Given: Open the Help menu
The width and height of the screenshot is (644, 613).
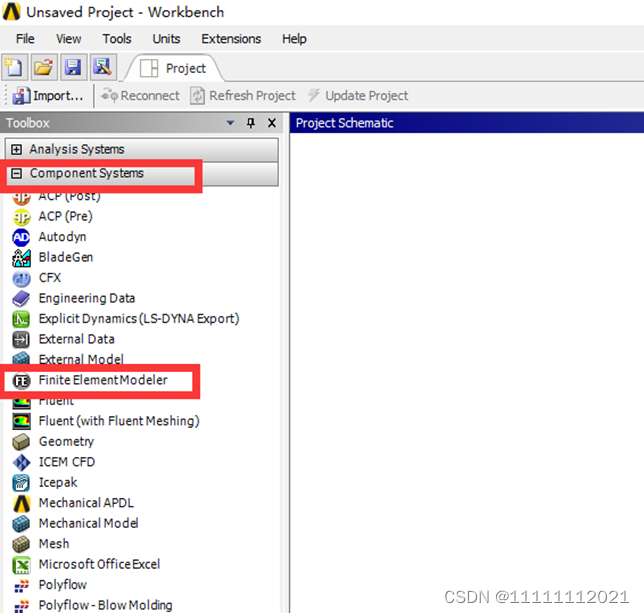Looking at the screenshot, I should 294,39.
